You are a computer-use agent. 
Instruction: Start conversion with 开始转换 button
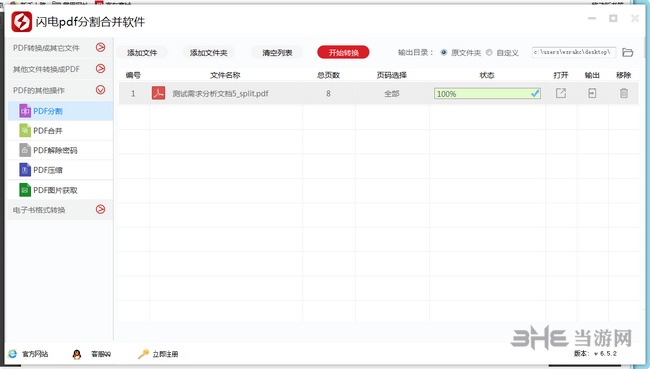[x=343, y=52]
